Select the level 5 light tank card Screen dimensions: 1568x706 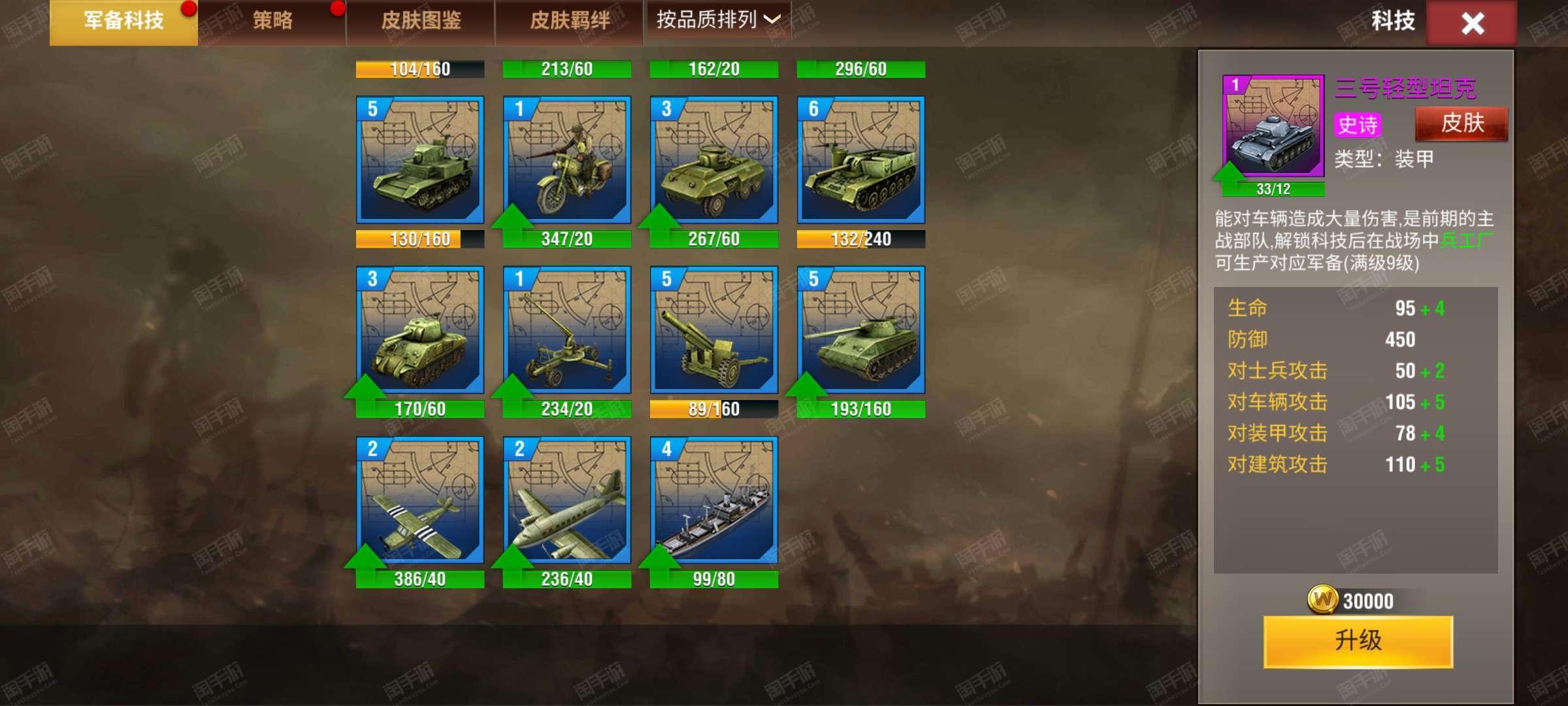pyautogui.click(x=420, y=160)
